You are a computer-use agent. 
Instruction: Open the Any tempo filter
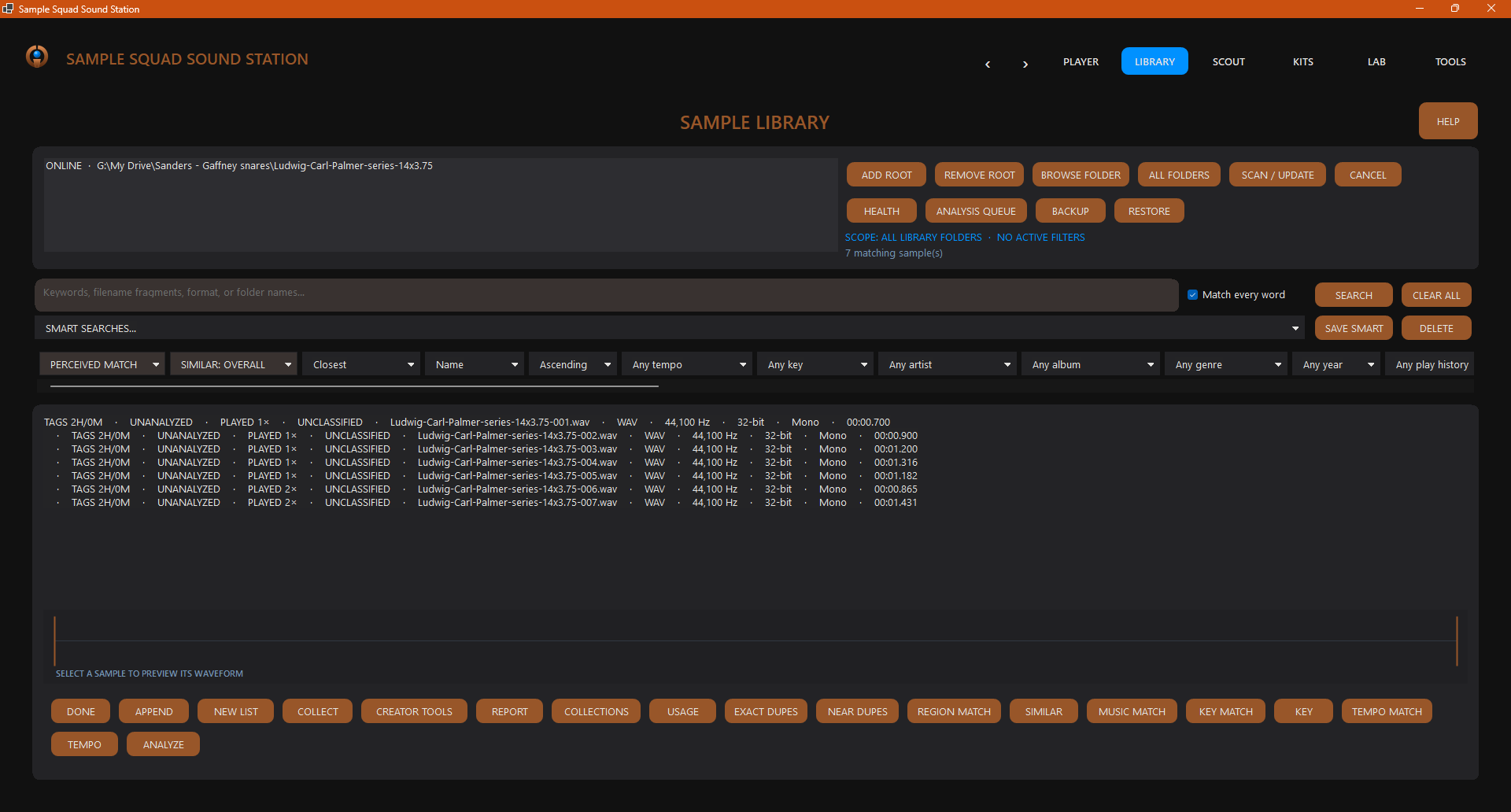coord(687,364)
